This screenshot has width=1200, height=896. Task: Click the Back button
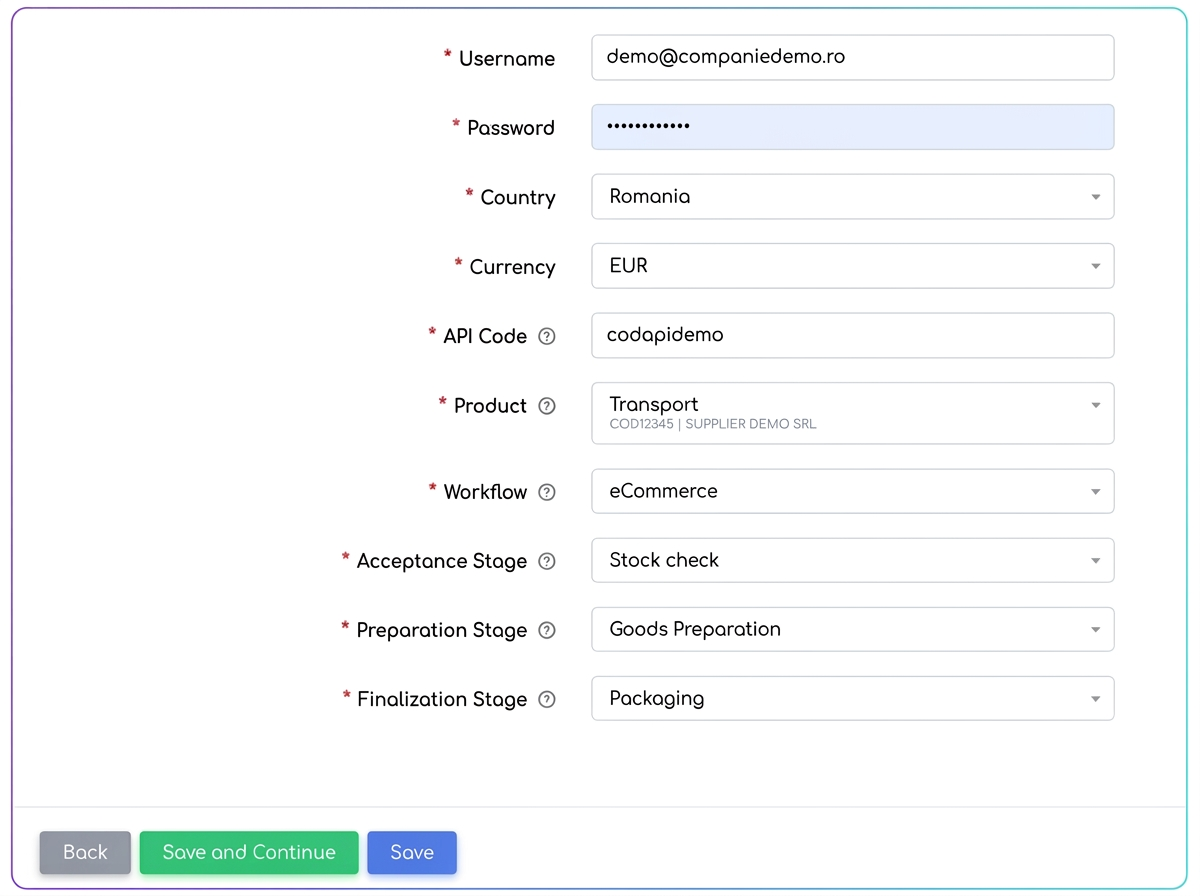tap(85, 853)
